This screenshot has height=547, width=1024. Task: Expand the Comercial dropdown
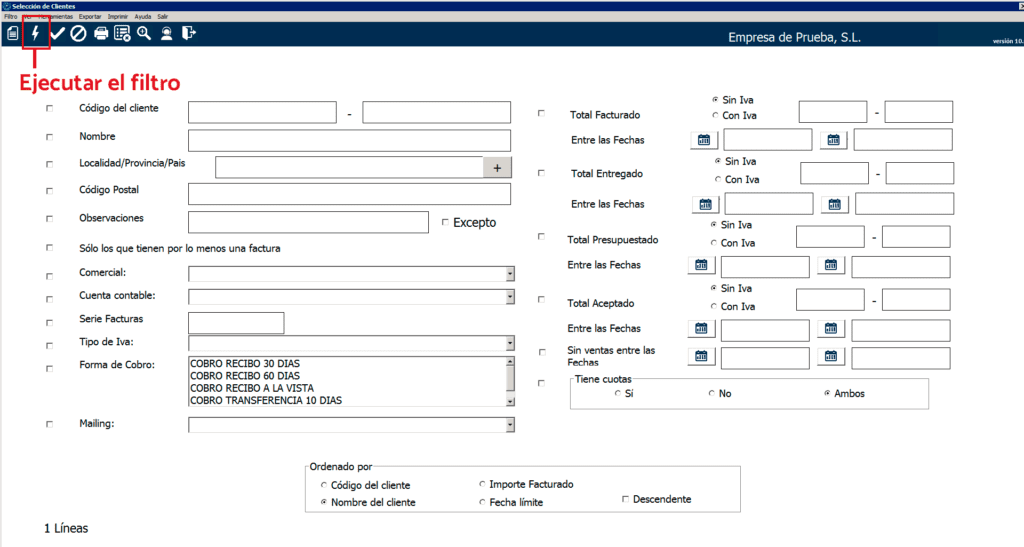coord(509,274)
